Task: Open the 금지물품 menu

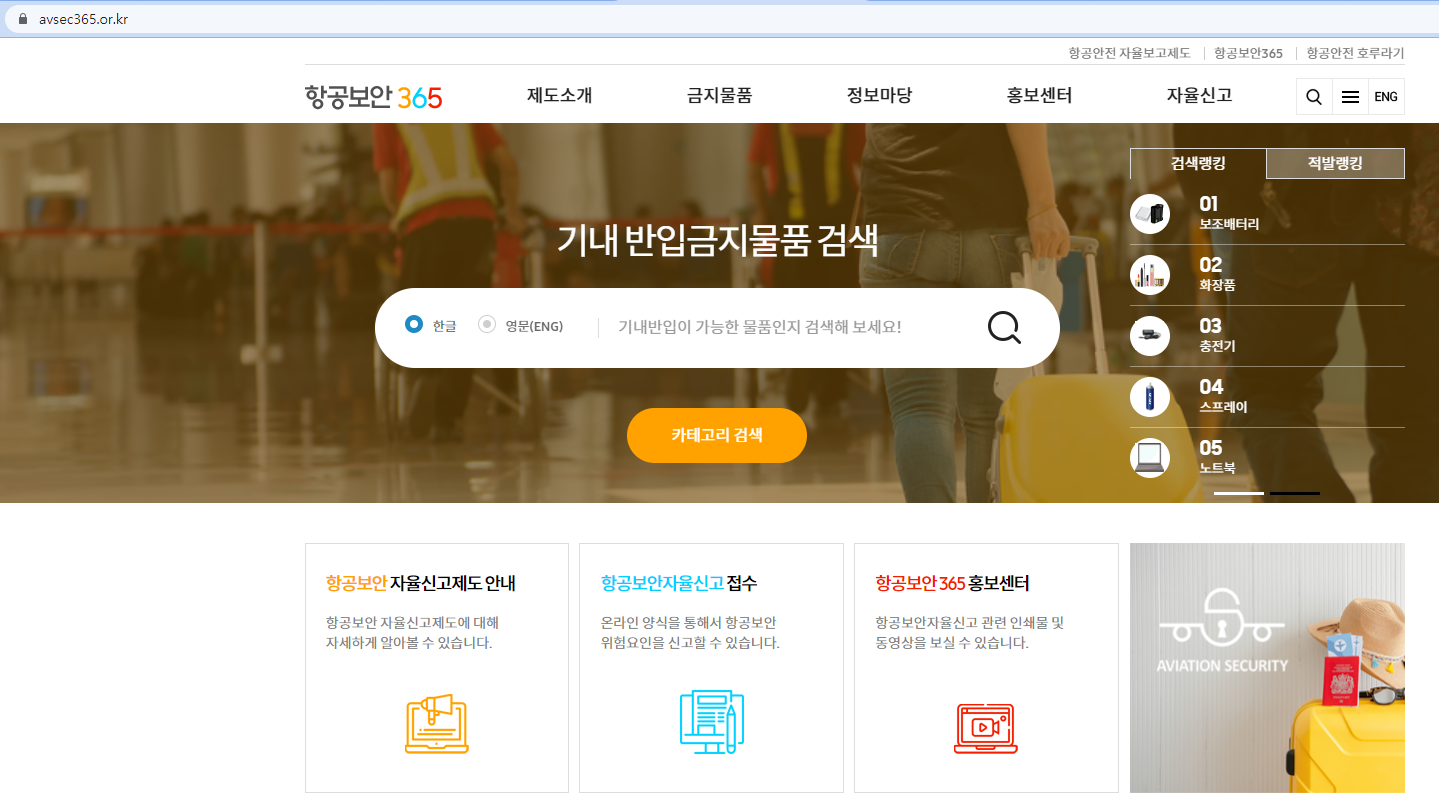Action: [x=720, y=96]
